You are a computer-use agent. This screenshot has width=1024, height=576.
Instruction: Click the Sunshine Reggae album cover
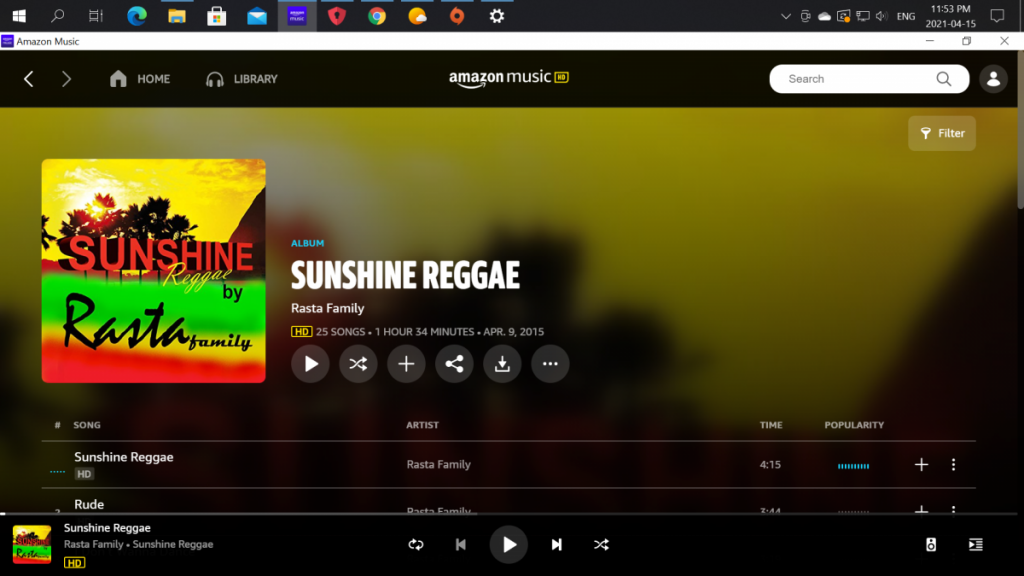(153, 271)
